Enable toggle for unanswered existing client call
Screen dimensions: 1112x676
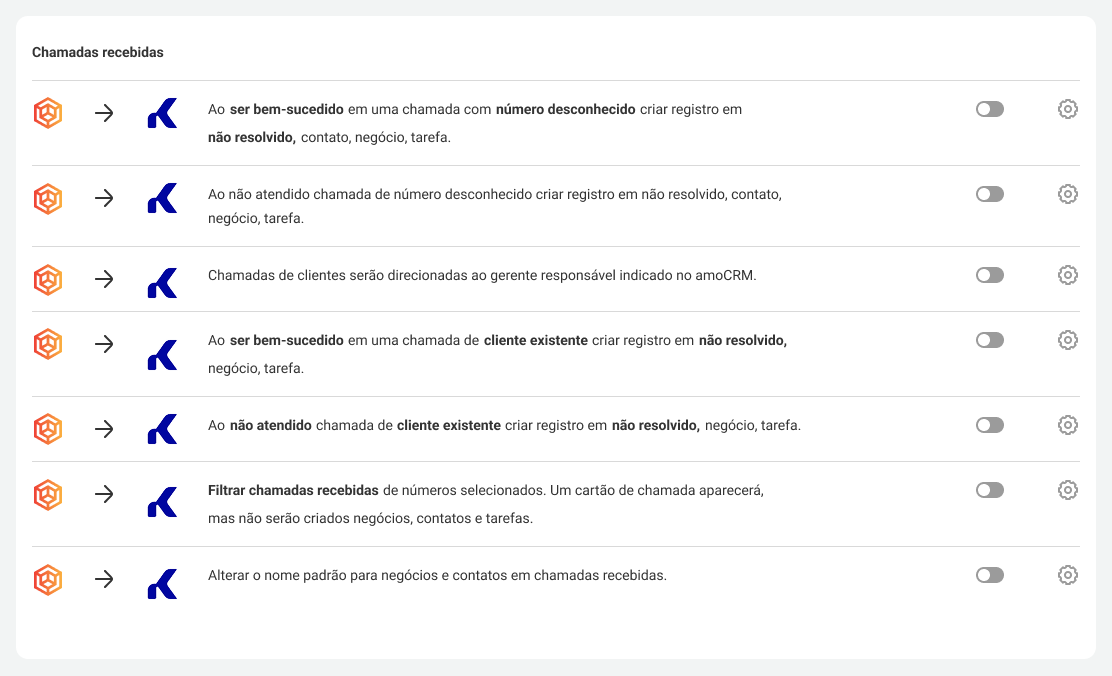pyautogui.click(x=989, y=425)
